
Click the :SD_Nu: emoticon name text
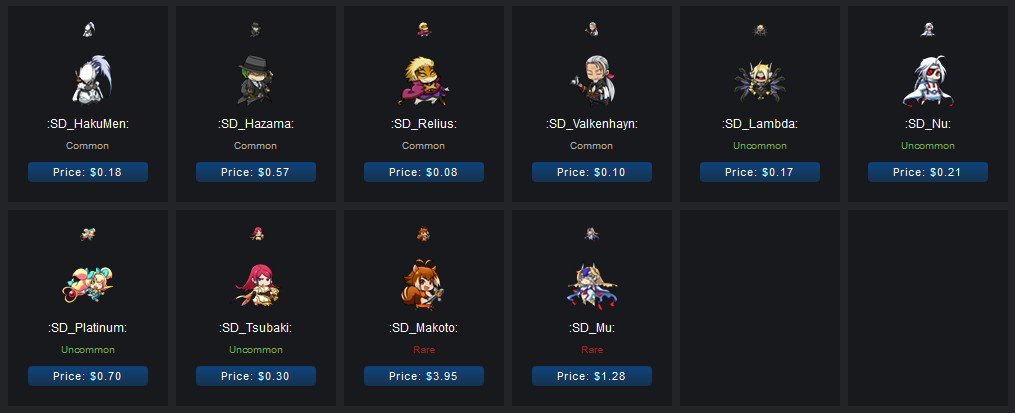pos(928,124)
